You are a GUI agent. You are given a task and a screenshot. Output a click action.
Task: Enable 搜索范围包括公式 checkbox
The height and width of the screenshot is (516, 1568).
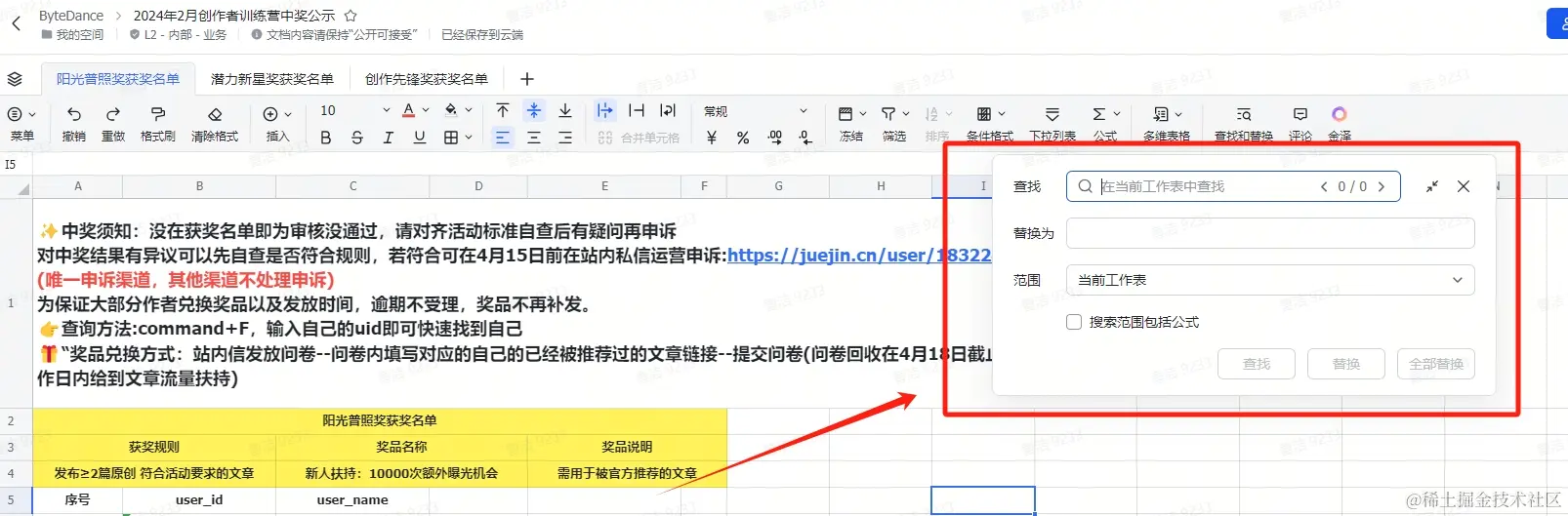point(1074,322)
